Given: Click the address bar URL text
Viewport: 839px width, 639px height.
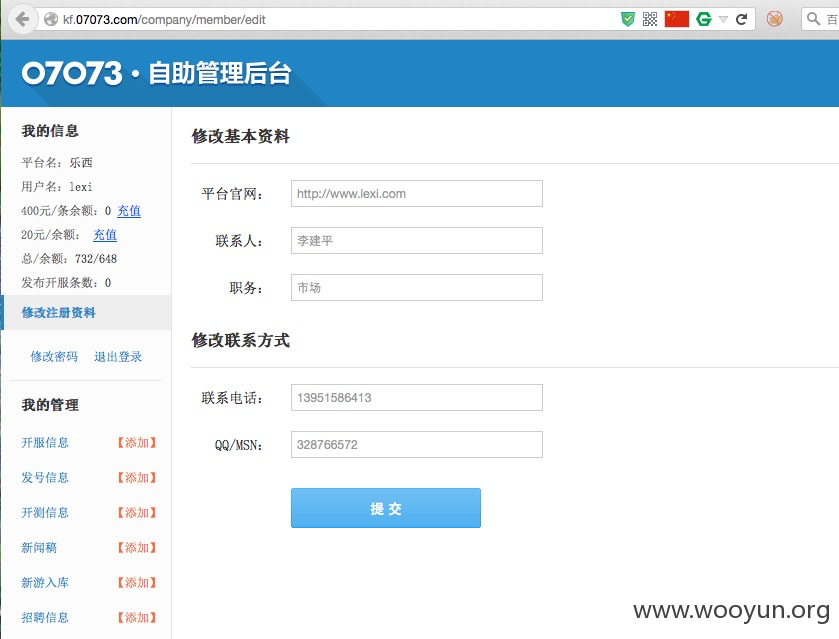Looking at the screenshot, I should (x=164, y=20).
